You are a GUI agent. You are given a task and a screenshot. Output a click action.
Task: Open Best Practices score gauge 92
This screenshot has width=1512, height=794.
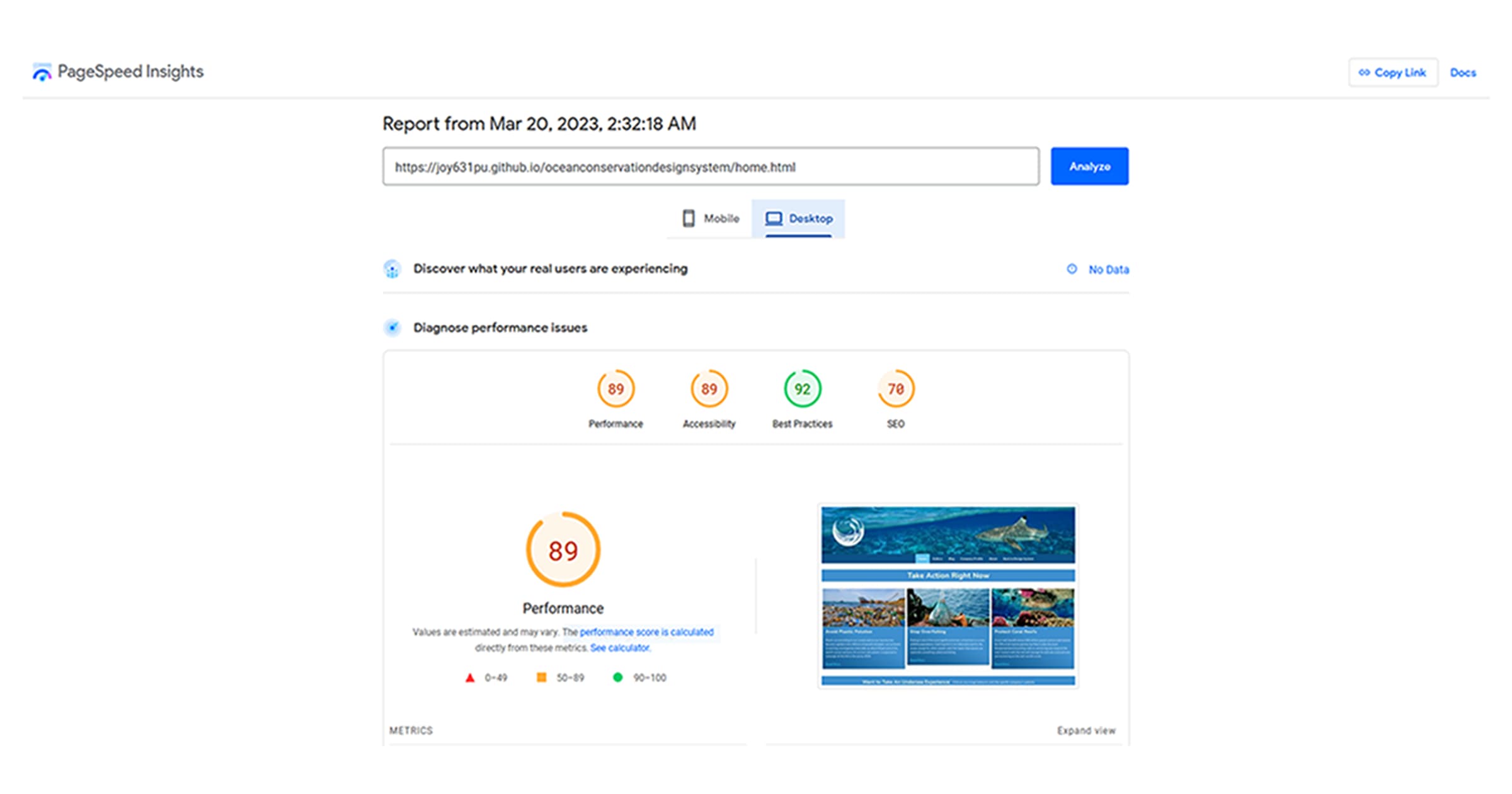tap(802, 389)
